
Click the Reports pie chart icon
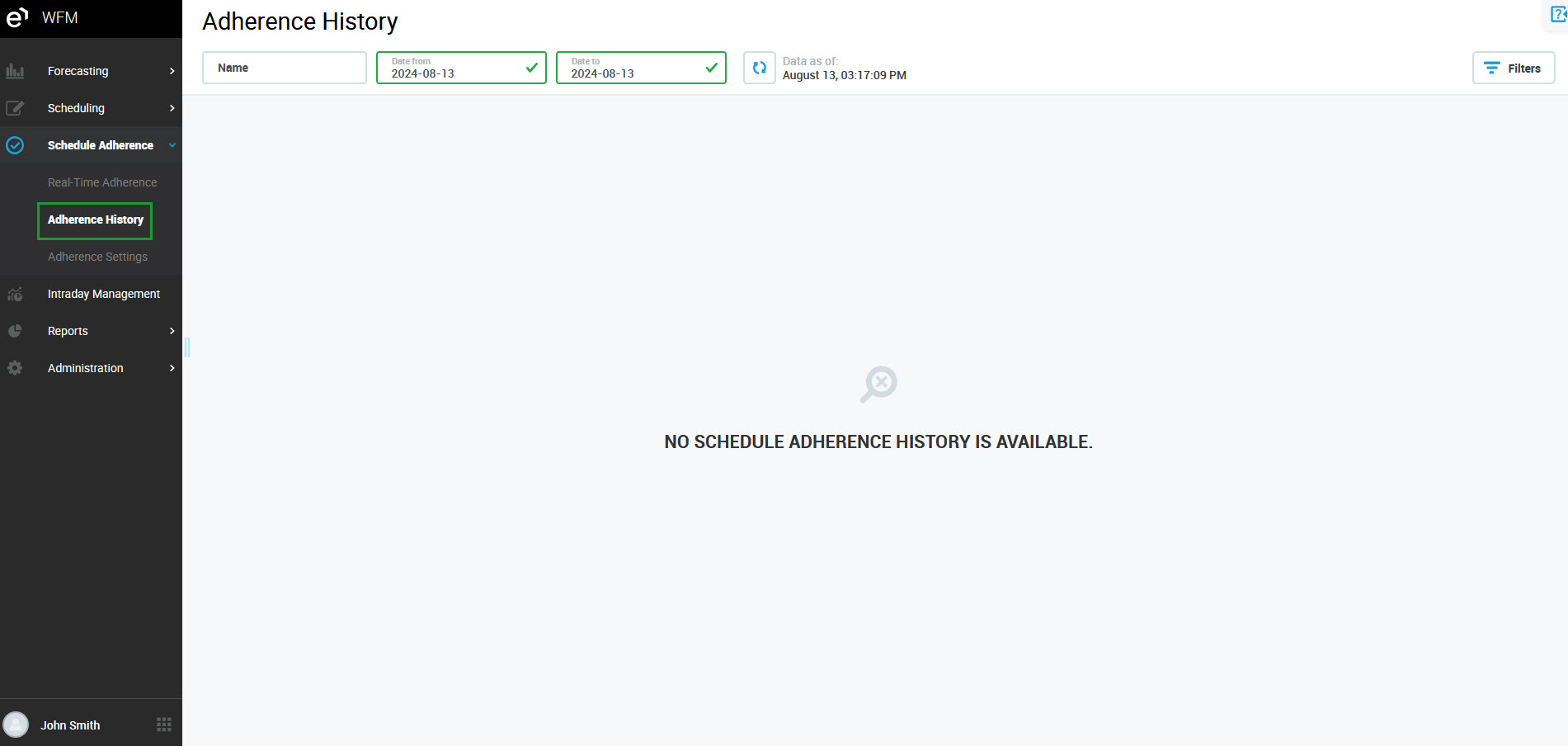(x=15, y=331)
